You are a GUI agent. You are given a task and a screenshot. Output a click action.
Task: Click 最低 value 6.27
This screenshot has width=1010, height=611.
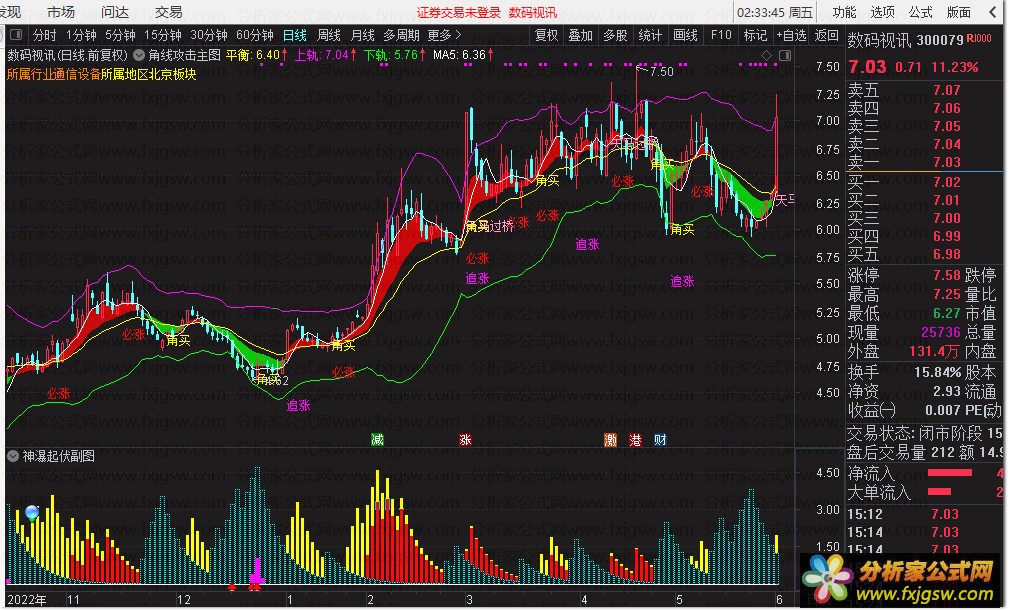[x=947, y=314]
